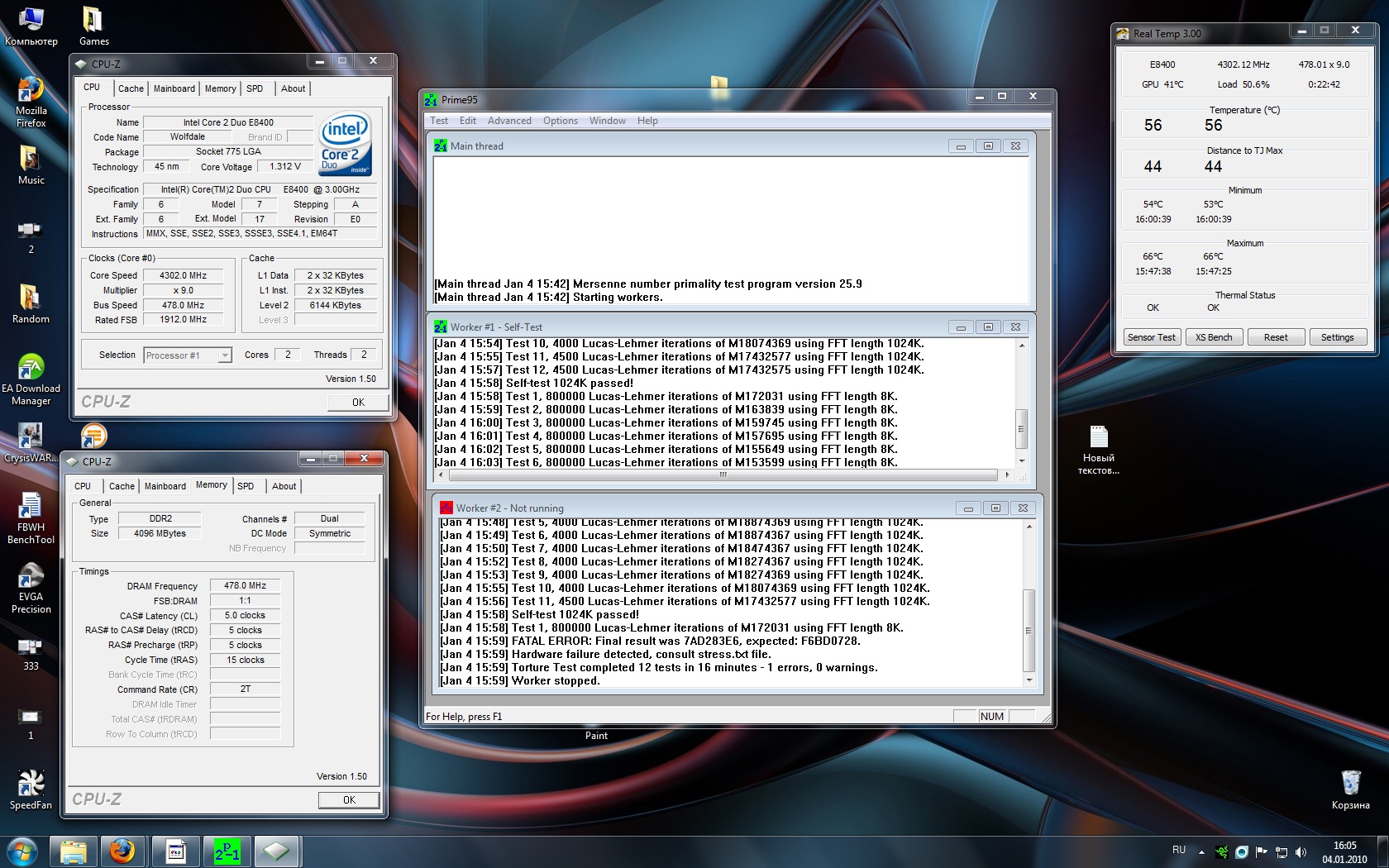
Task: Select the Новый текстов... text document icon
Action: 1099,449
